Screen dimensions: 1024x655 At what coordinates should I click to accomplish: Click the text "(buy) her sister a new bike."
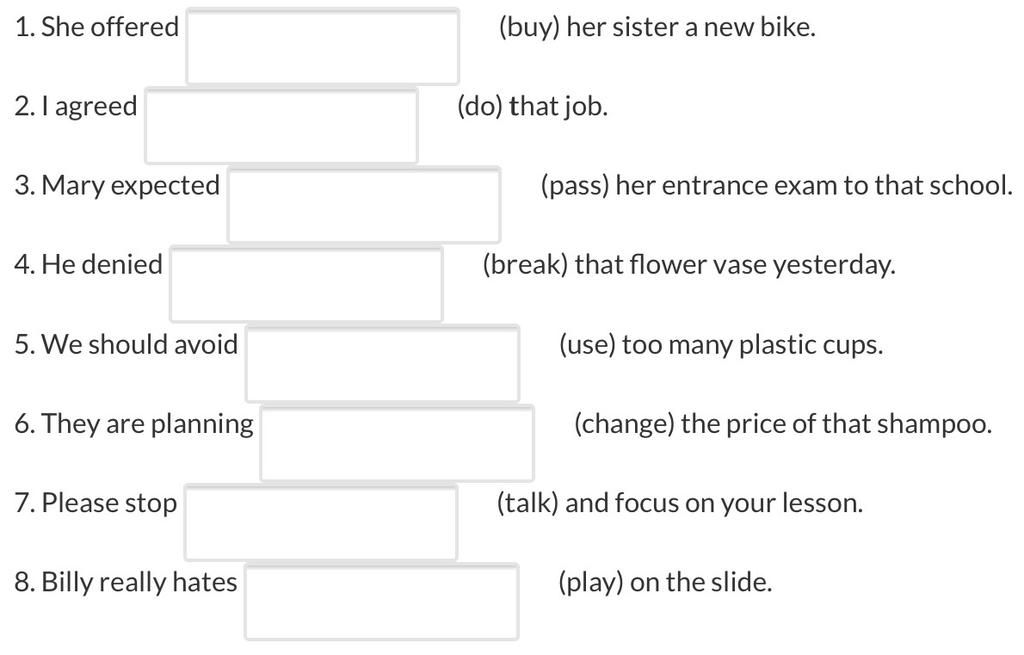coord(657,27)
